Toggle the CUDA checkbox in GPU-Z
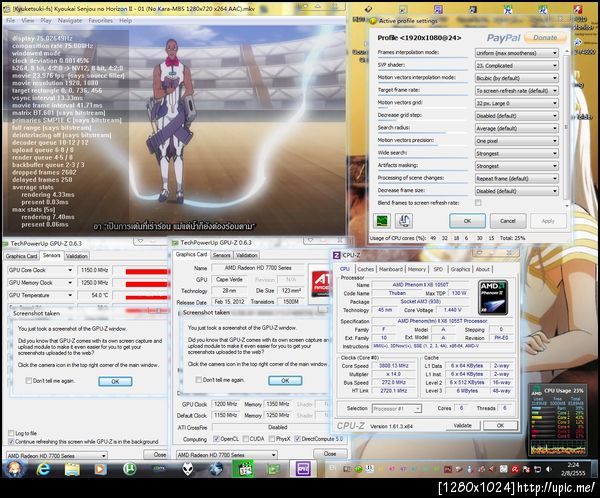 pyautogui.click(x=246, y=439)
